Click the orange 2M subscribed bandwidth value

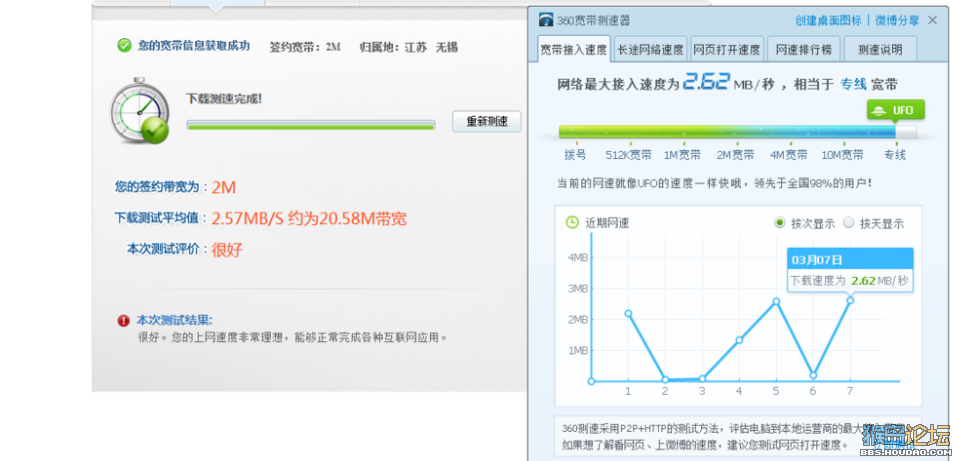tap(223, 187)
